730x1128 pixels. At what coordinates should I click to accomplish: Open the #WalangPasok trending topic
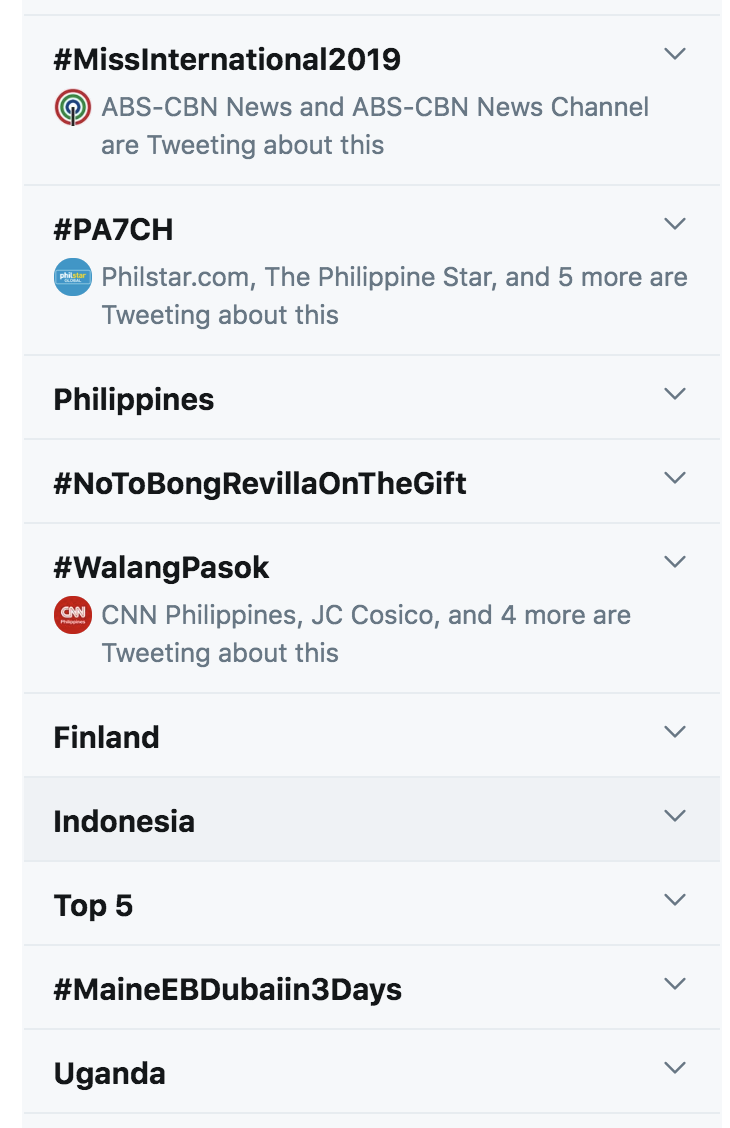coord(162,568)
